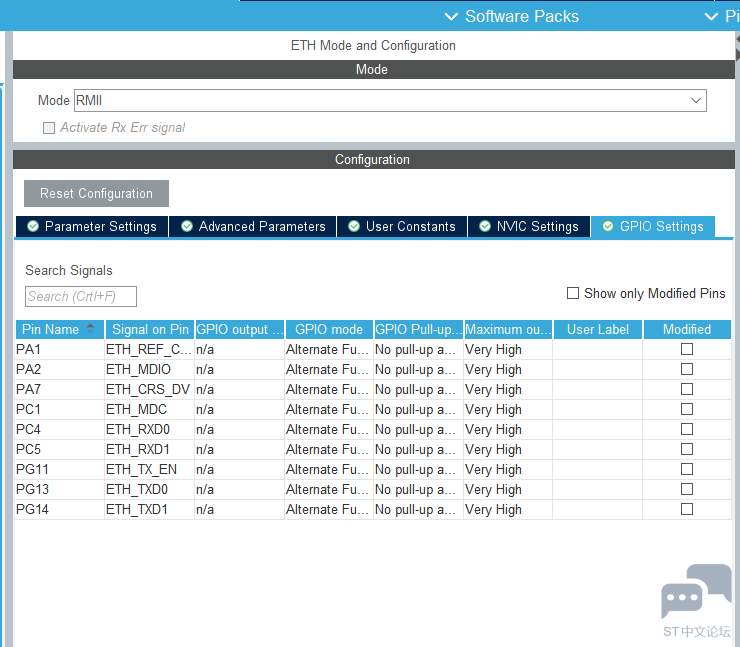Switch to the Parameter Settings tab
This screenshot has height=647, width=740.
[x=92, y=227]
